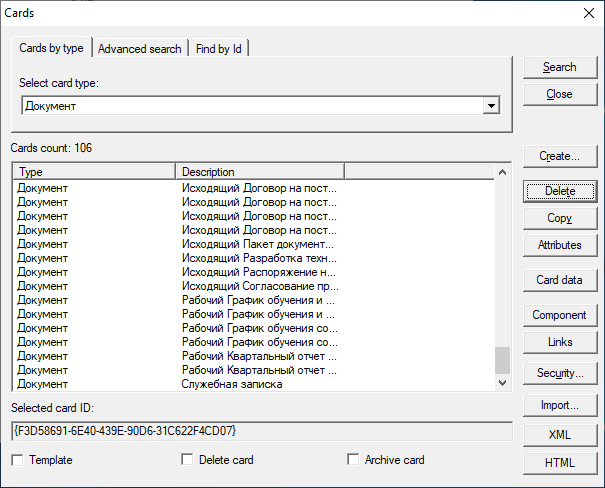Check the Archive card option

pyautogui.click(x=353, y=460)
